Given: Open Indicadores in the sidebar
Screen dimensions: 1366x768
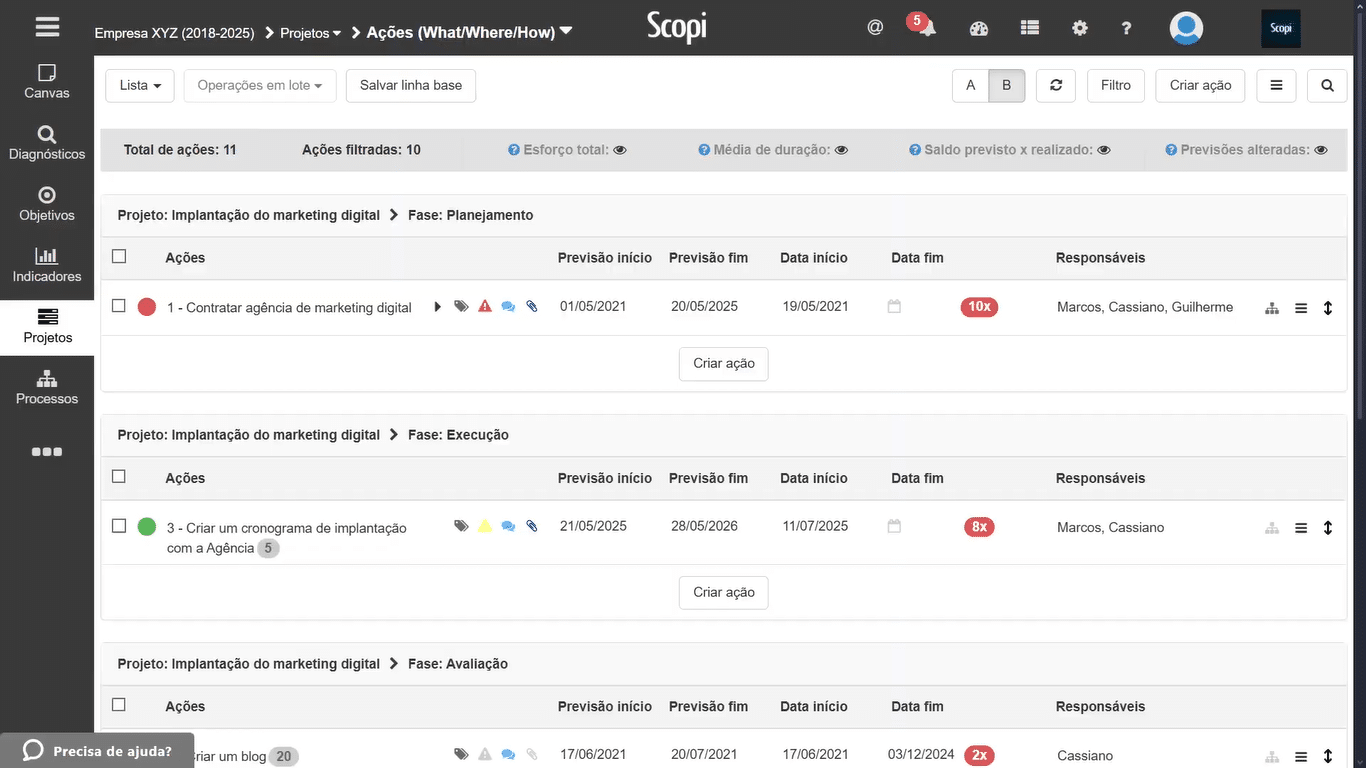Looking at the screenshot, I should click(47, 265).
